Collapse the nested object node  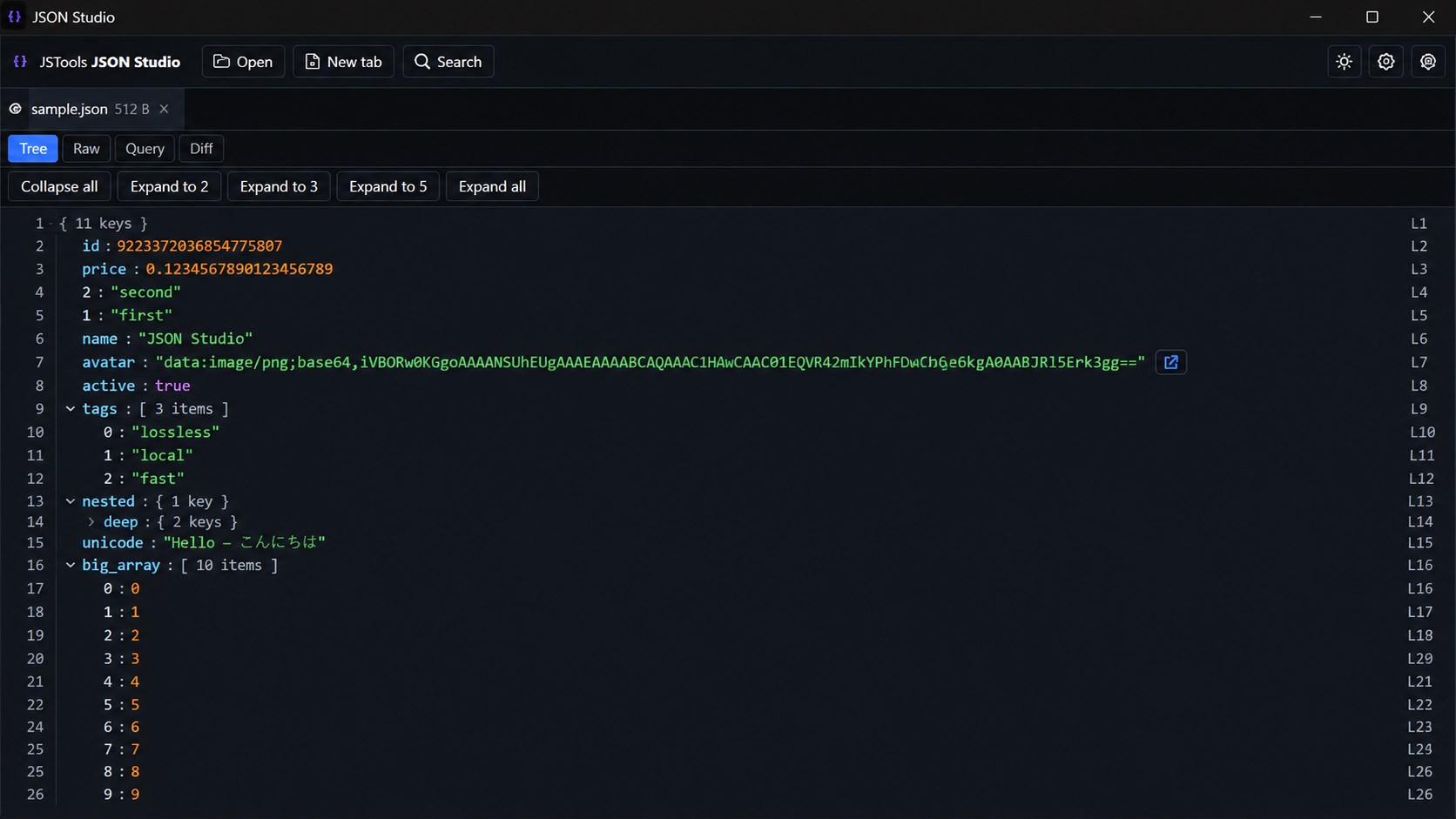tap(71, 501)
